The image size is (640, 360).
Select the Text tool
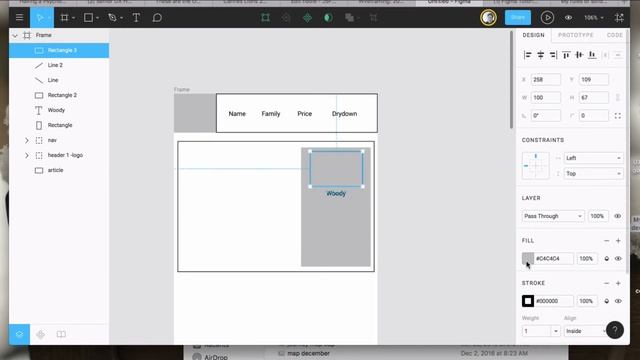pyautogui.click(x=136, y=18)
